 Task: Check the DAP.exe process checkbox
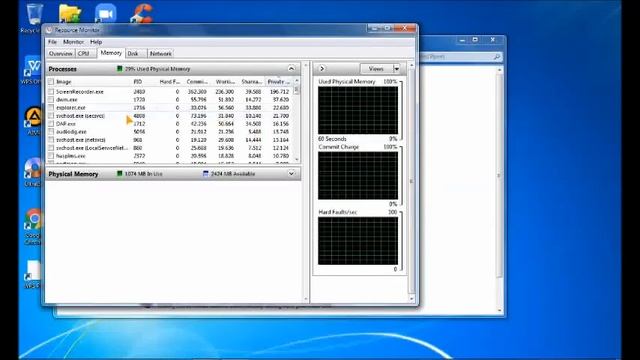[x=51, y=124]
